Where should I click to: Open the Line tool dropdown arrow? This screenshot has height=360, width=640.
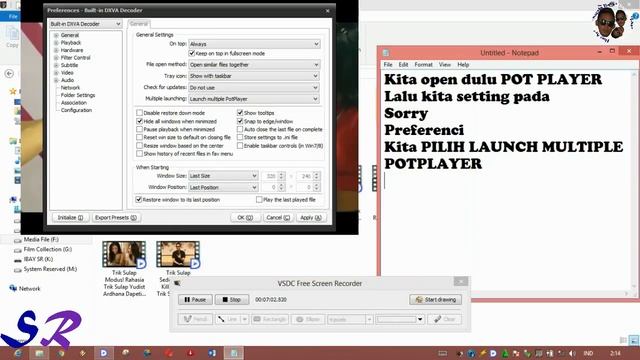pyautogui.click(x=245, y=319)
